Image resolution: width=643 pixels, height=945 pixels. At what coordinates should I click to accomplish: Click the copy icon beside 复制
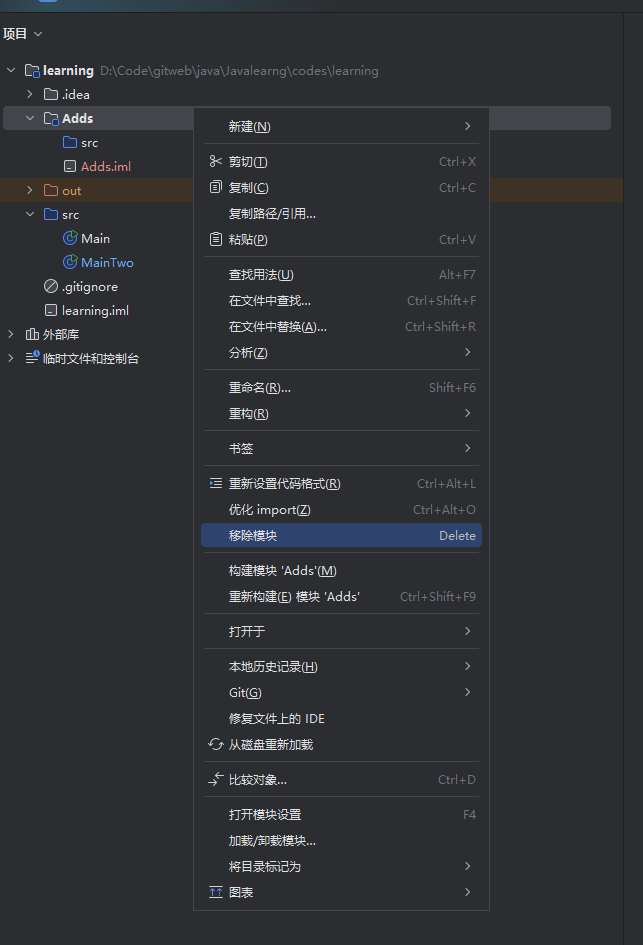pyautogui.click(x=215, y=188)
